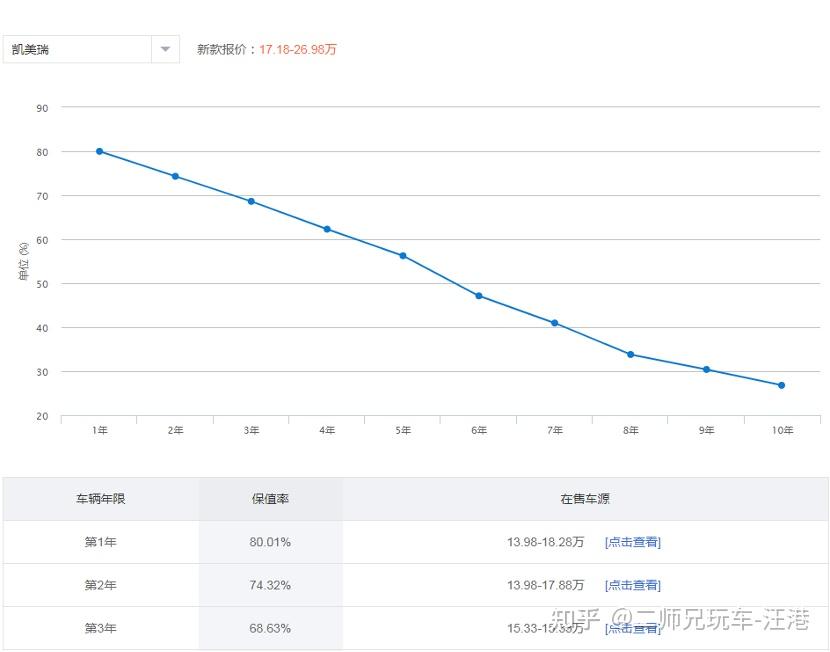The height and width of the screenshot is (652, 830).
Task: Click the 凯美瑞 model selection field
Action: click(91, 49)
